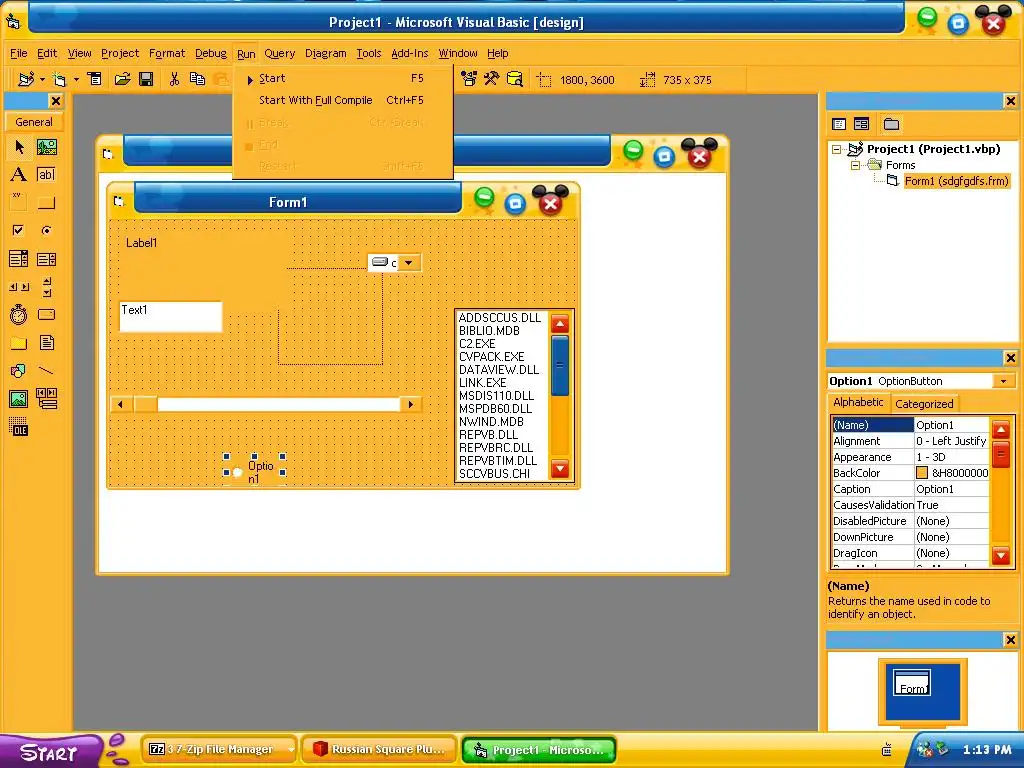
Task: Select the CheckBox control in the toolbox
Action: (19, 230)
